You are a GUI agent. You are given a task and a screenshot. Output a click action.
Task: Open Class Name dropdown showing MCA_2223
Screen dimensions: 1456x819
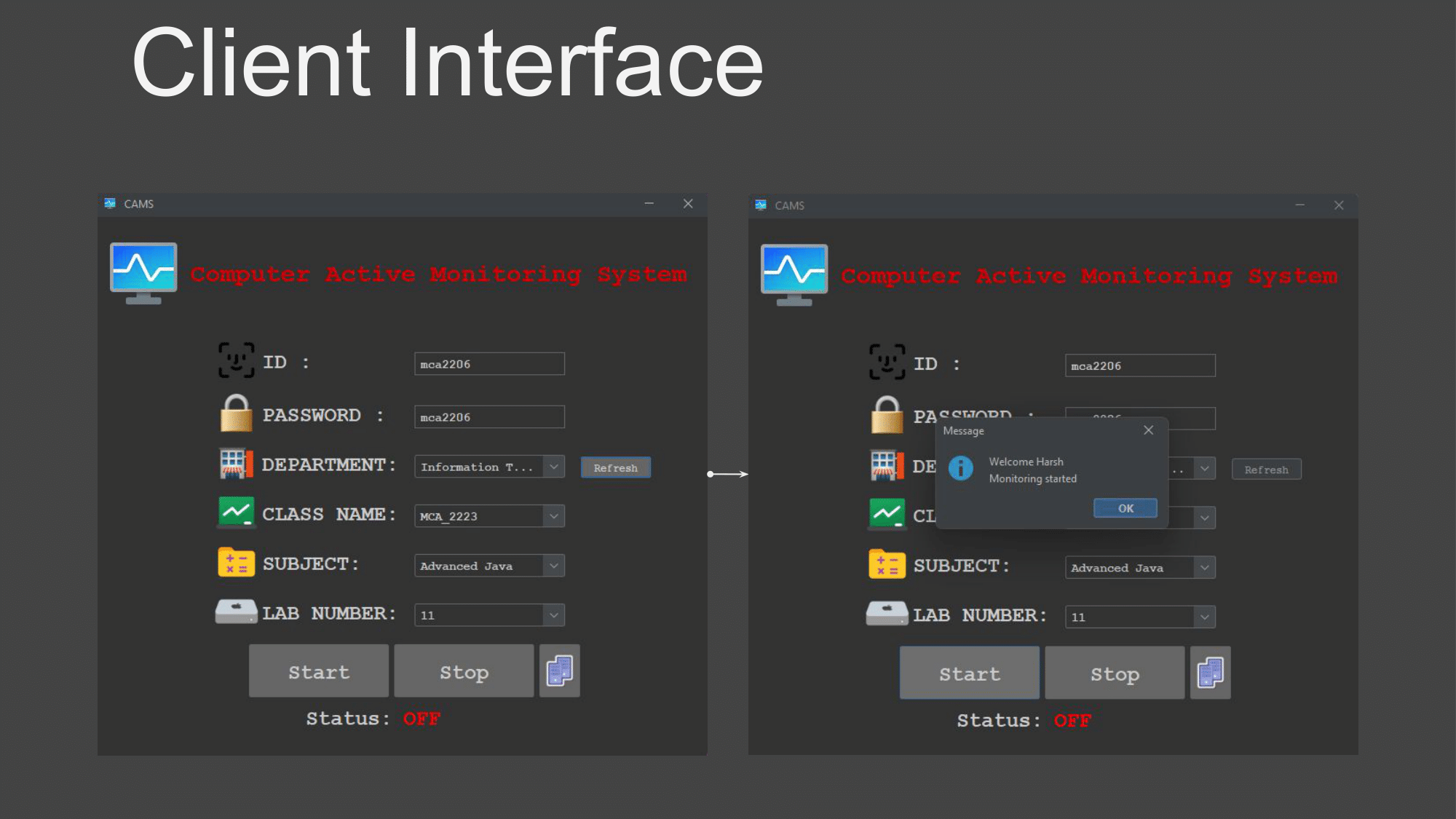(x=554, y=516)
